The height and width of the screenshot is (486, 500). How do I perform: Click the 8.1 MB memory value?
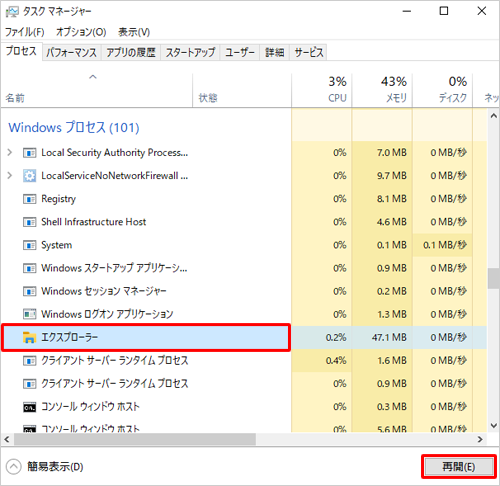pyautogui.click(x=392, y=199)
